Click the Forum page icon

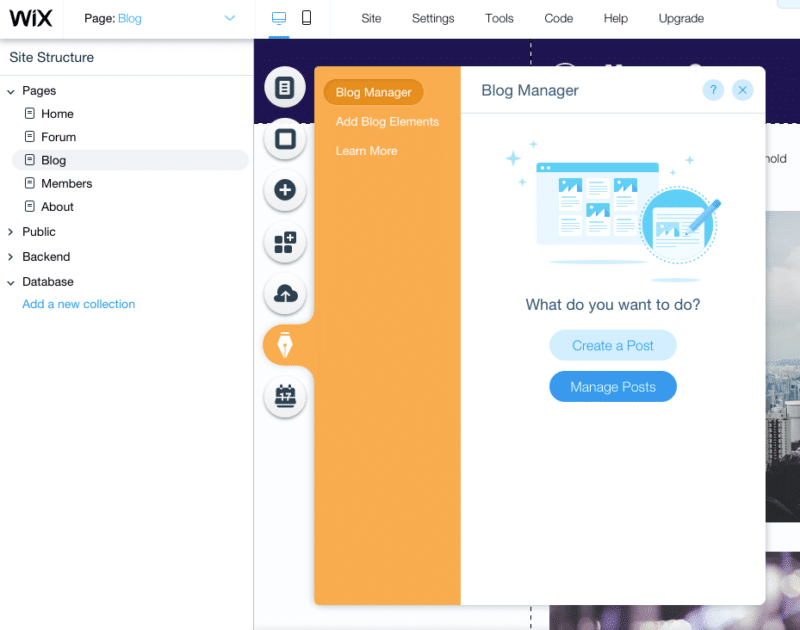click(30, 137)
